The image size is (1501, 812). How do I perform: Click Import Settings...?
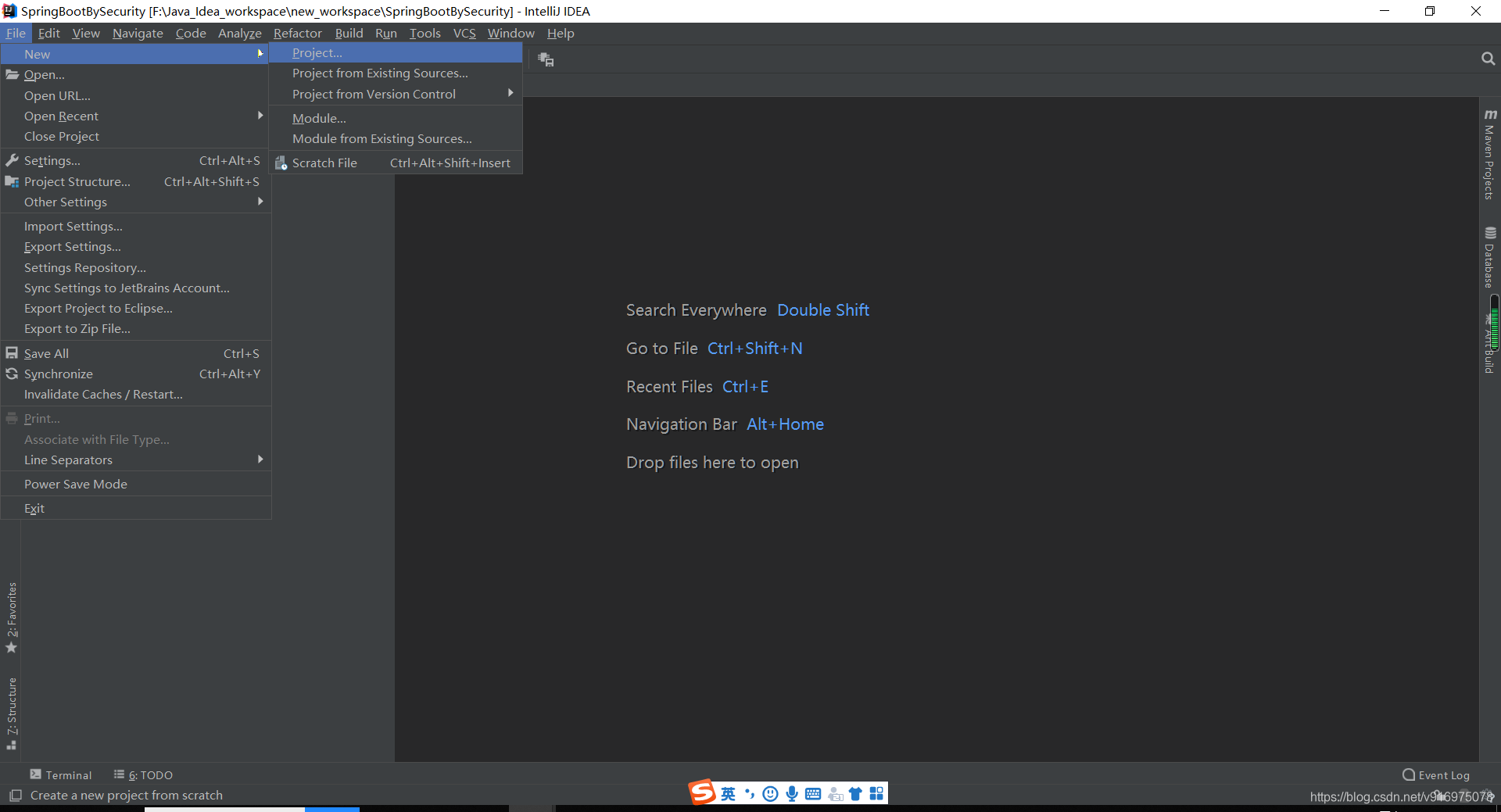point(135,227)
